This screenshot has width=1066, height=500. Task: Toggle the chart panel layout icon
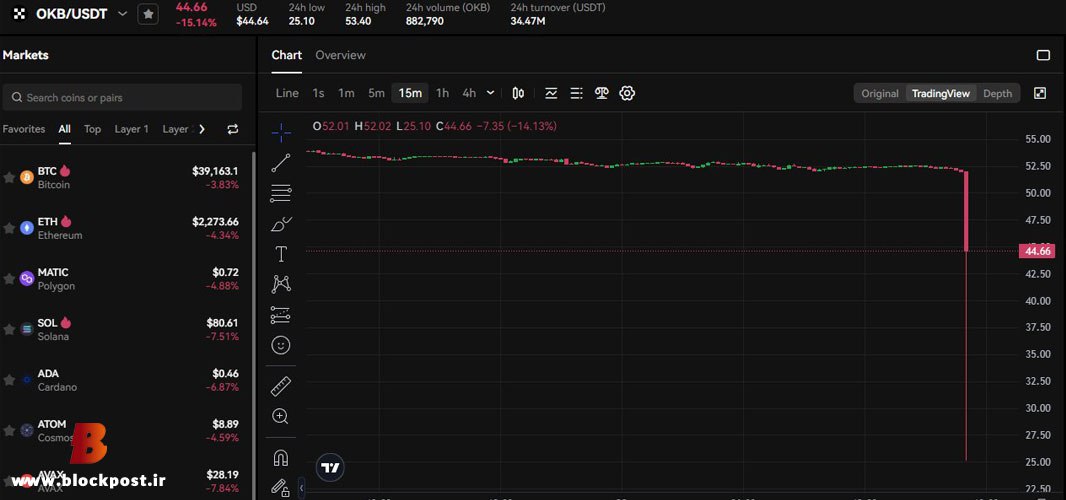(x=1043, y=55)
